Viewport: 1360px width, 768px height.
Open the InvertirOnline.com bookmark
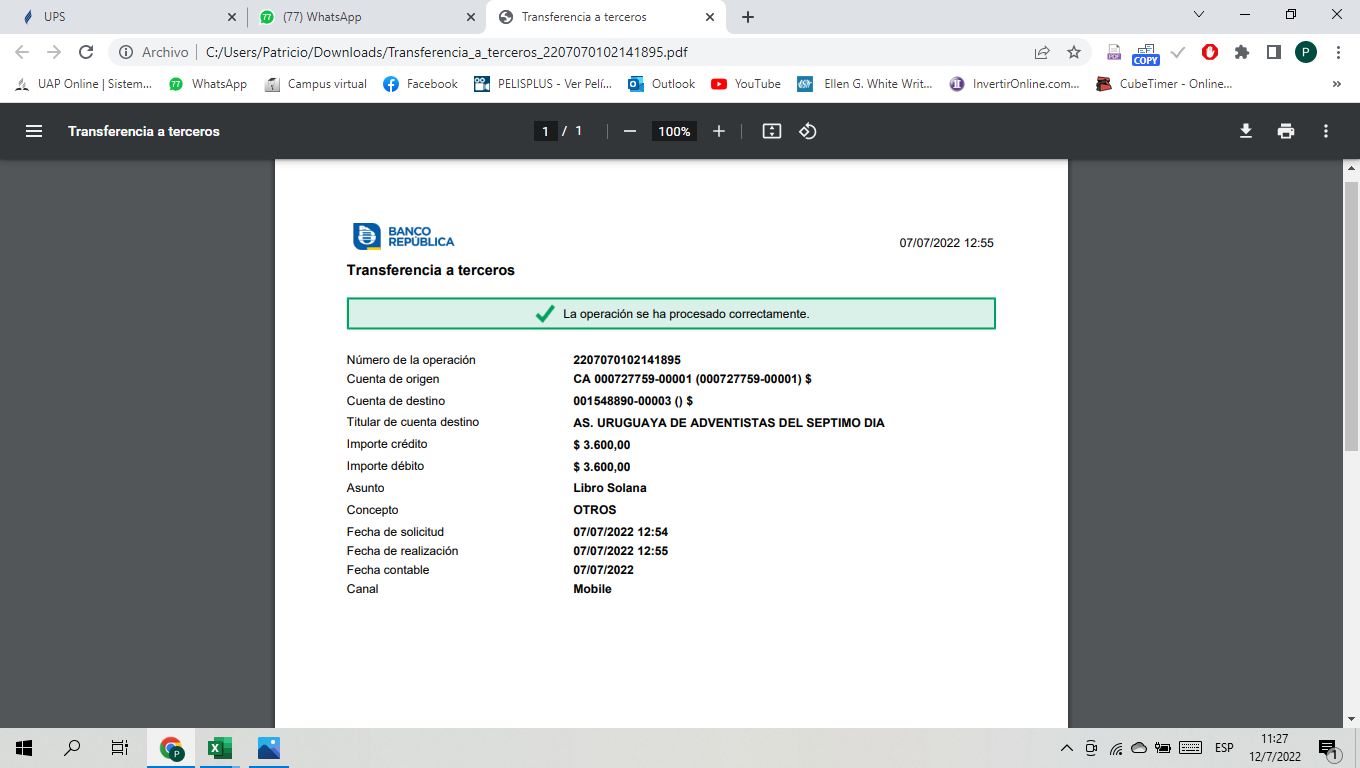tap(1015, 84)
